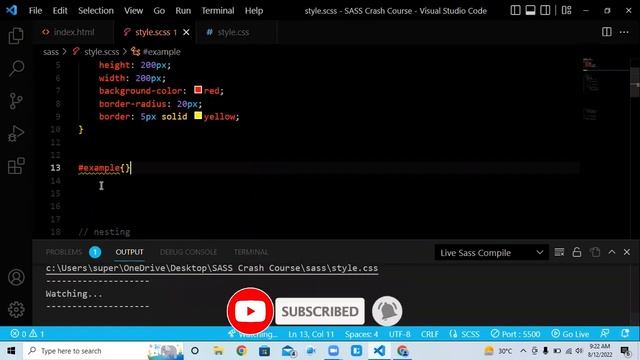Image resolution: width=640 pixels, height=360 pixels.
Task: Open the File menu
Action: pyautogui.click(x=36, y=11)
